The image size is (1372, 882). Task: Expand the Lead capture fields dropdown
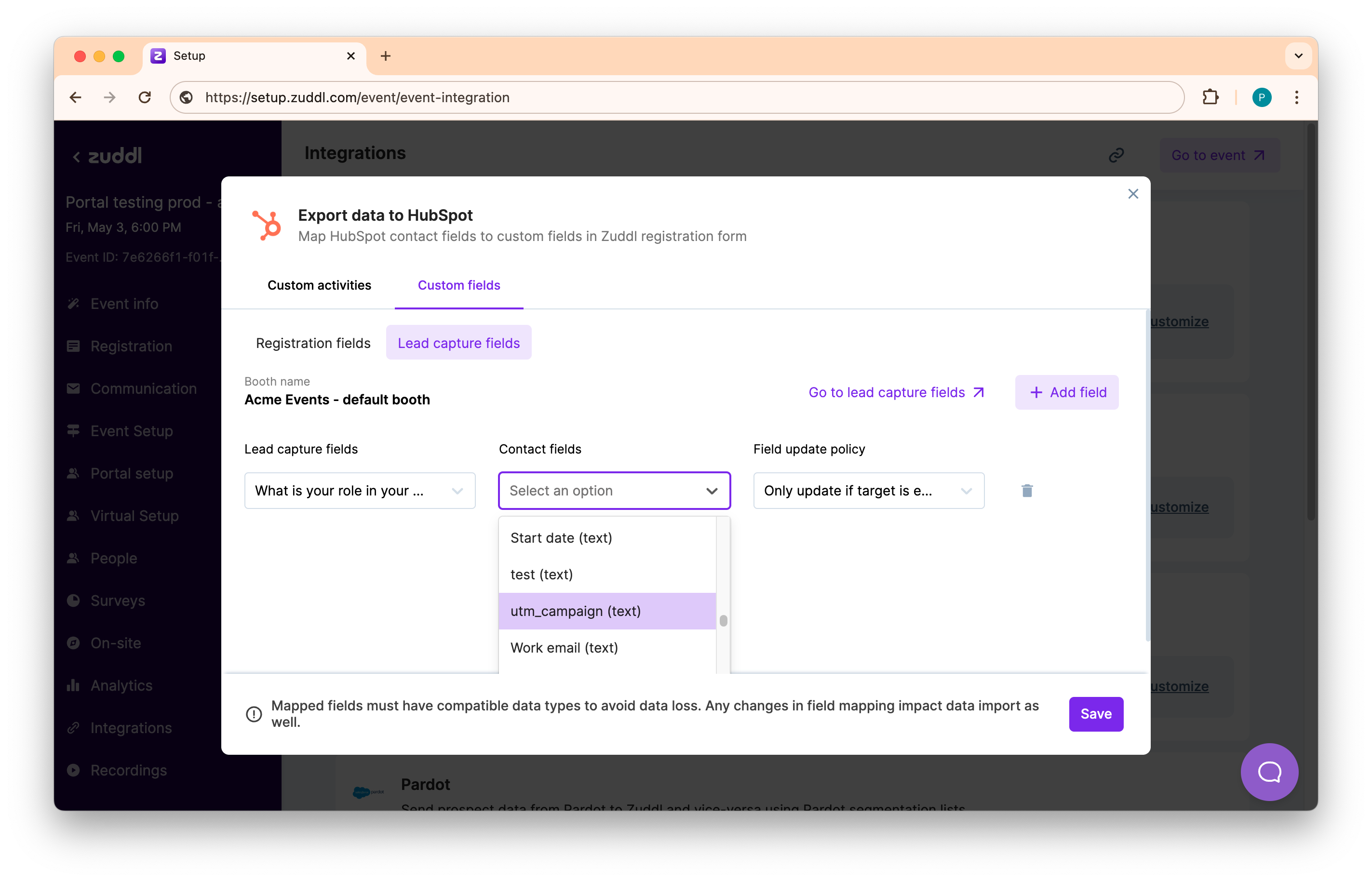[360, 491]
